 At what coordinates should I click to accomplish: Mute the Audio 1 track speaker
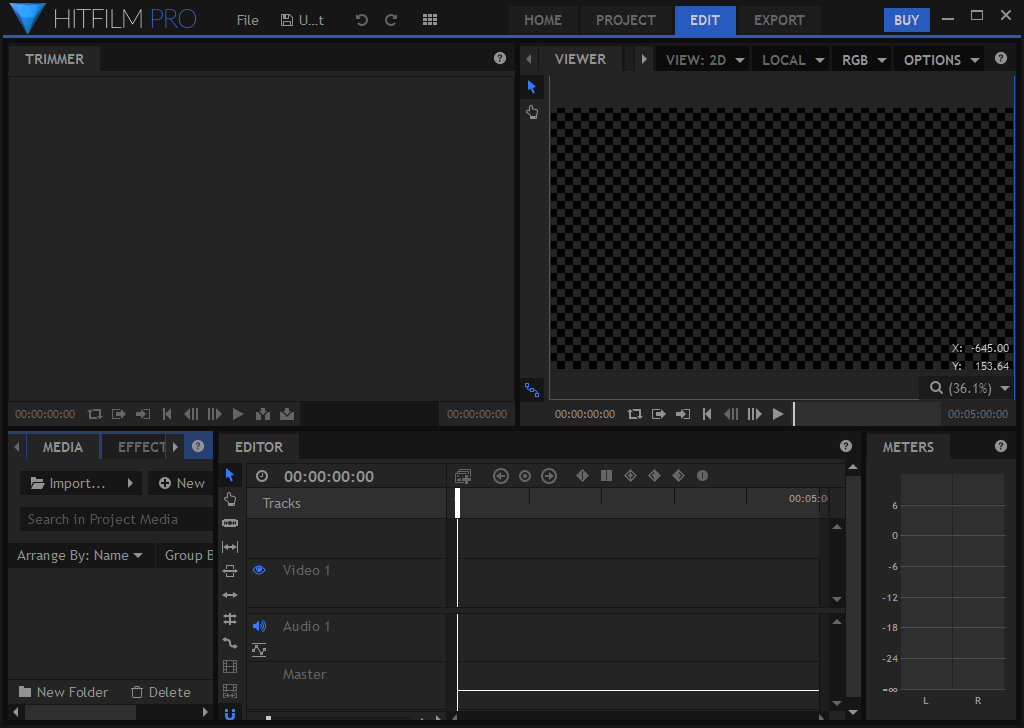tap(259, 626)
